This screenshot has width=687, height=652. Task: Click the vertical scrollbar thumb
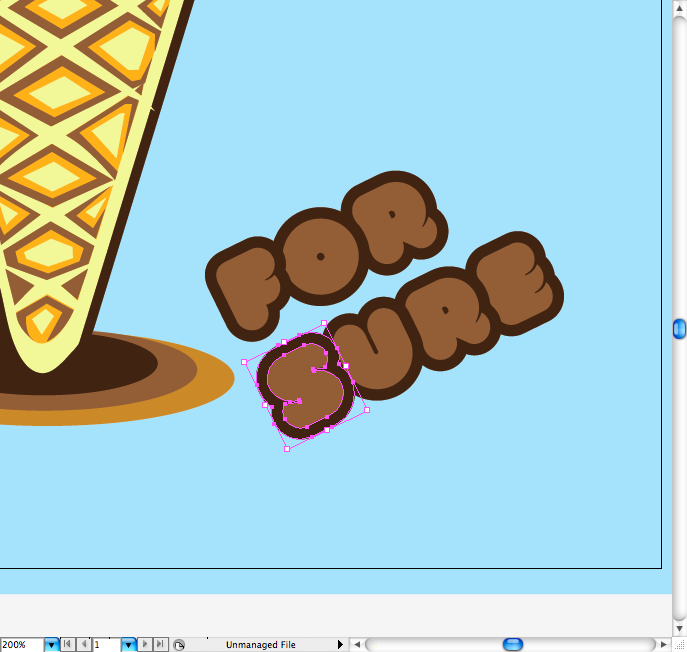[x=679, y=328]
